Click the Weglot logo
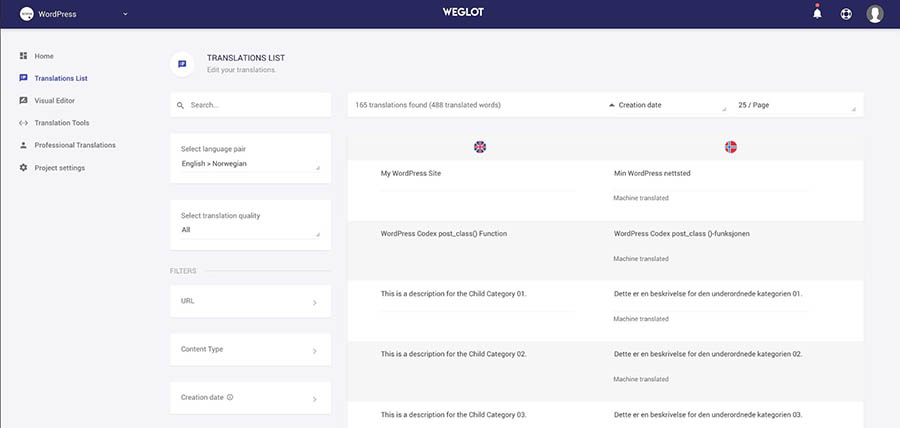 click(463, 12)
